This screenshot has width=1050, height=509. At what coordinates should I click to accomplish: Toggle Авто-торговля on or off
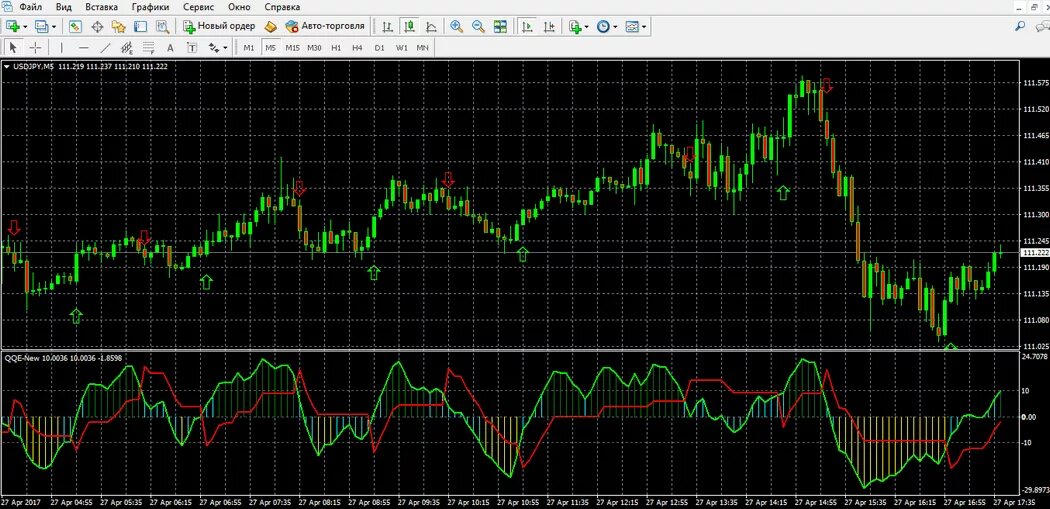325,26
